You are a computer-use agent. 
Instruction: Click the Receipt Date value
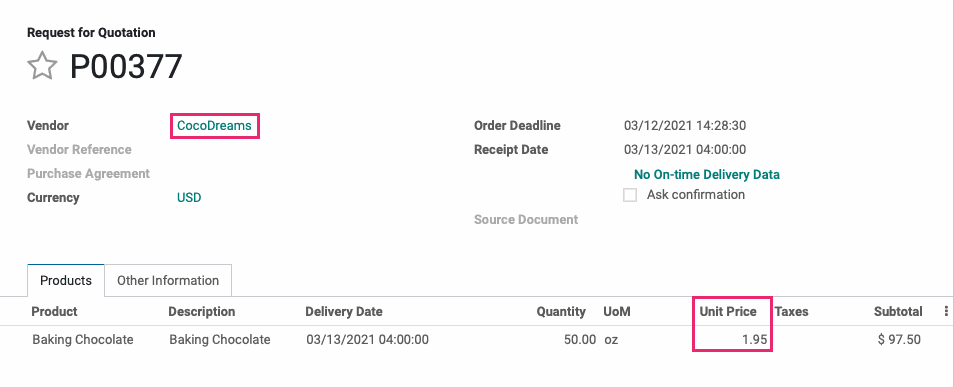685,150
